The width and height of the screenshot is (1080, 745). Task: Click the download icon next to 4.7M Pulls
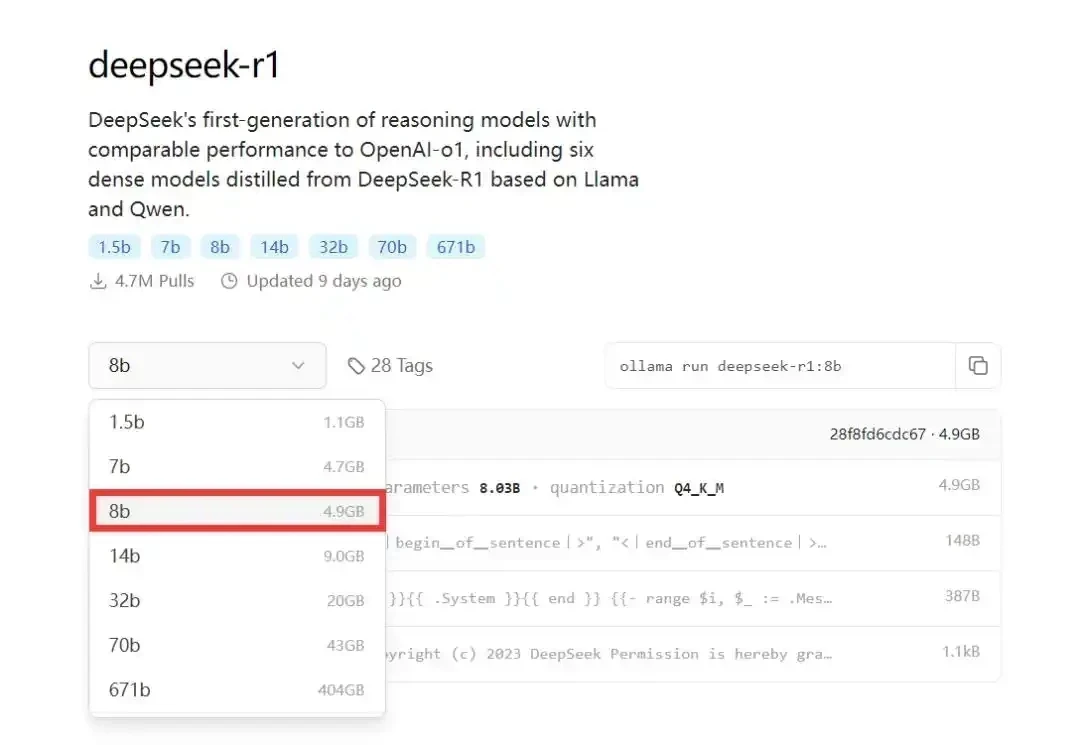click(x=98, y=281)
